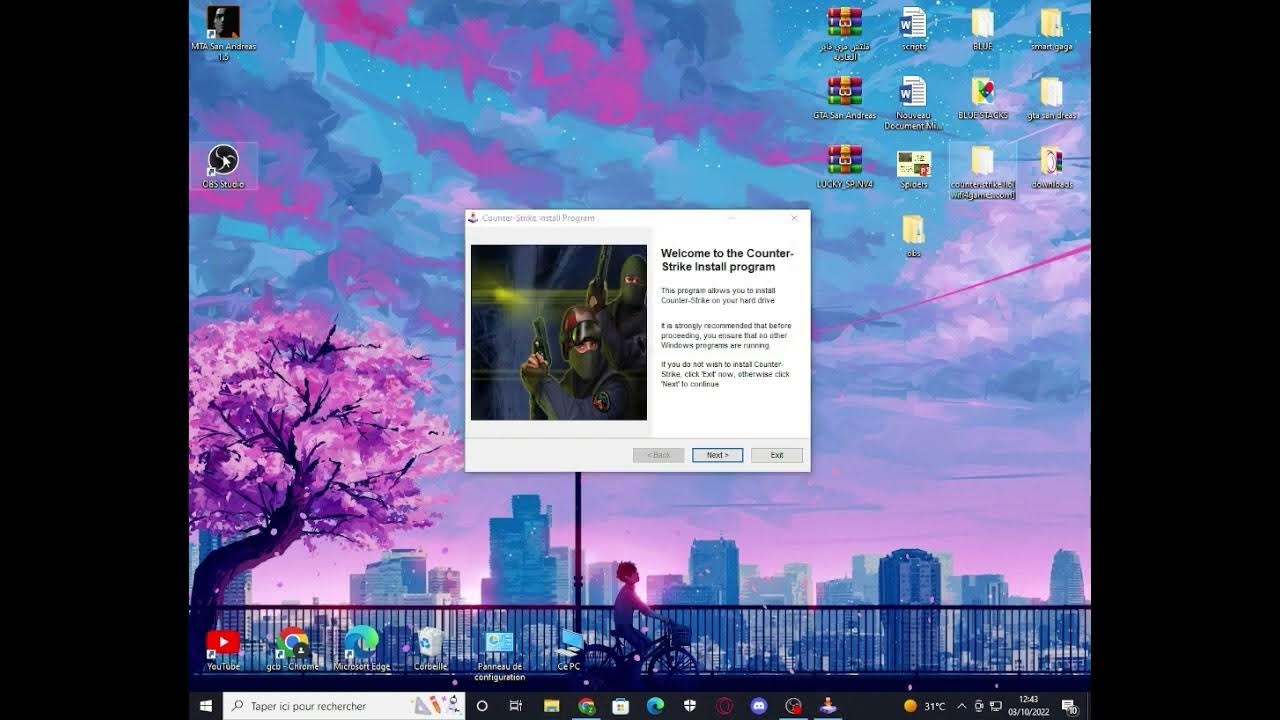Viewport: 1280px width, 720px height.
Task: Click the Counter-Strike Install Program title text
Action: pos(538,218)
